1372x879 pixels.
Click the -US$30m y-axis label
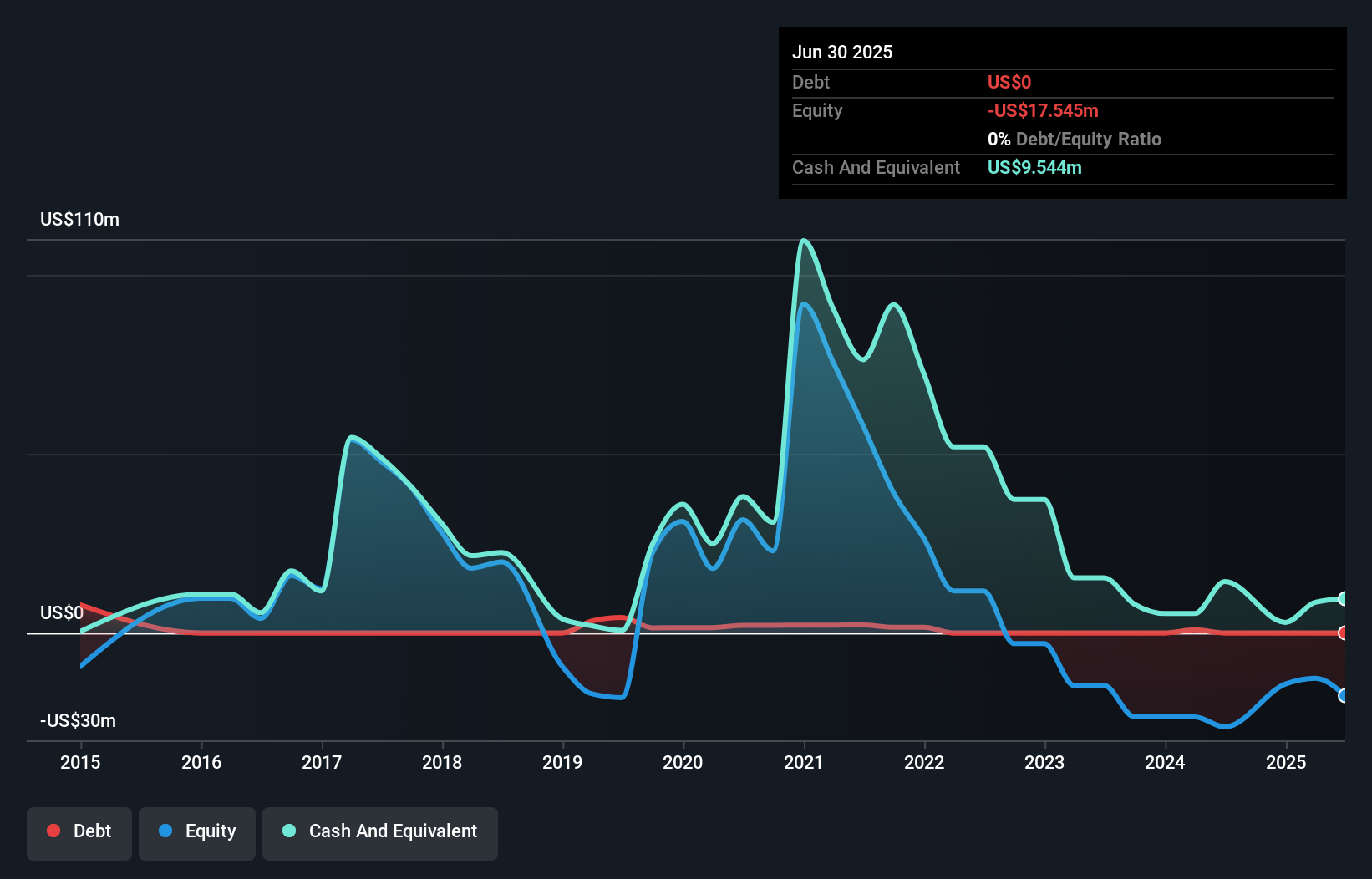[78, 720]
